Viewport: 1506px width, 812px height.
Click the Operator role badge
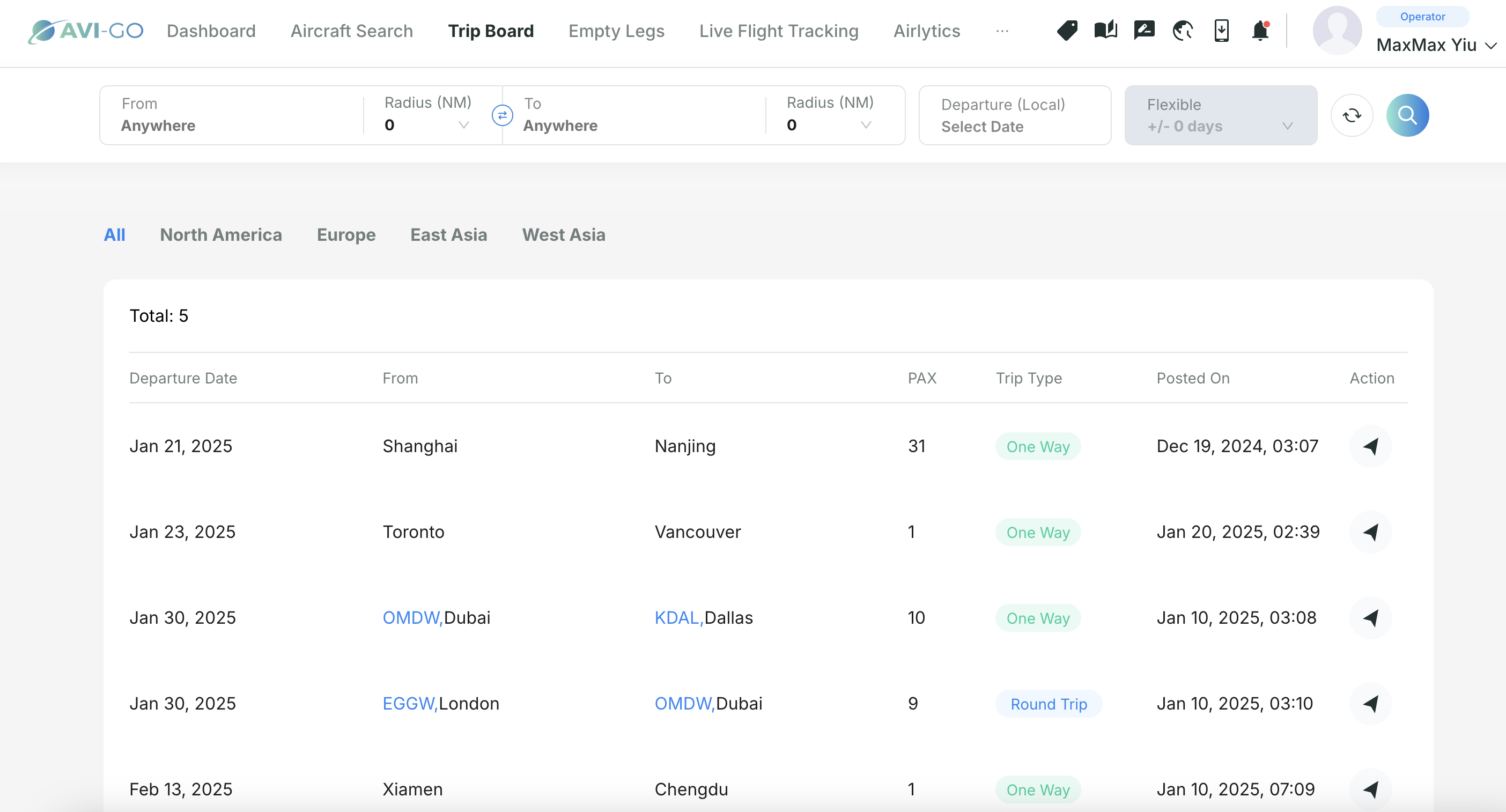(1422, 17)
